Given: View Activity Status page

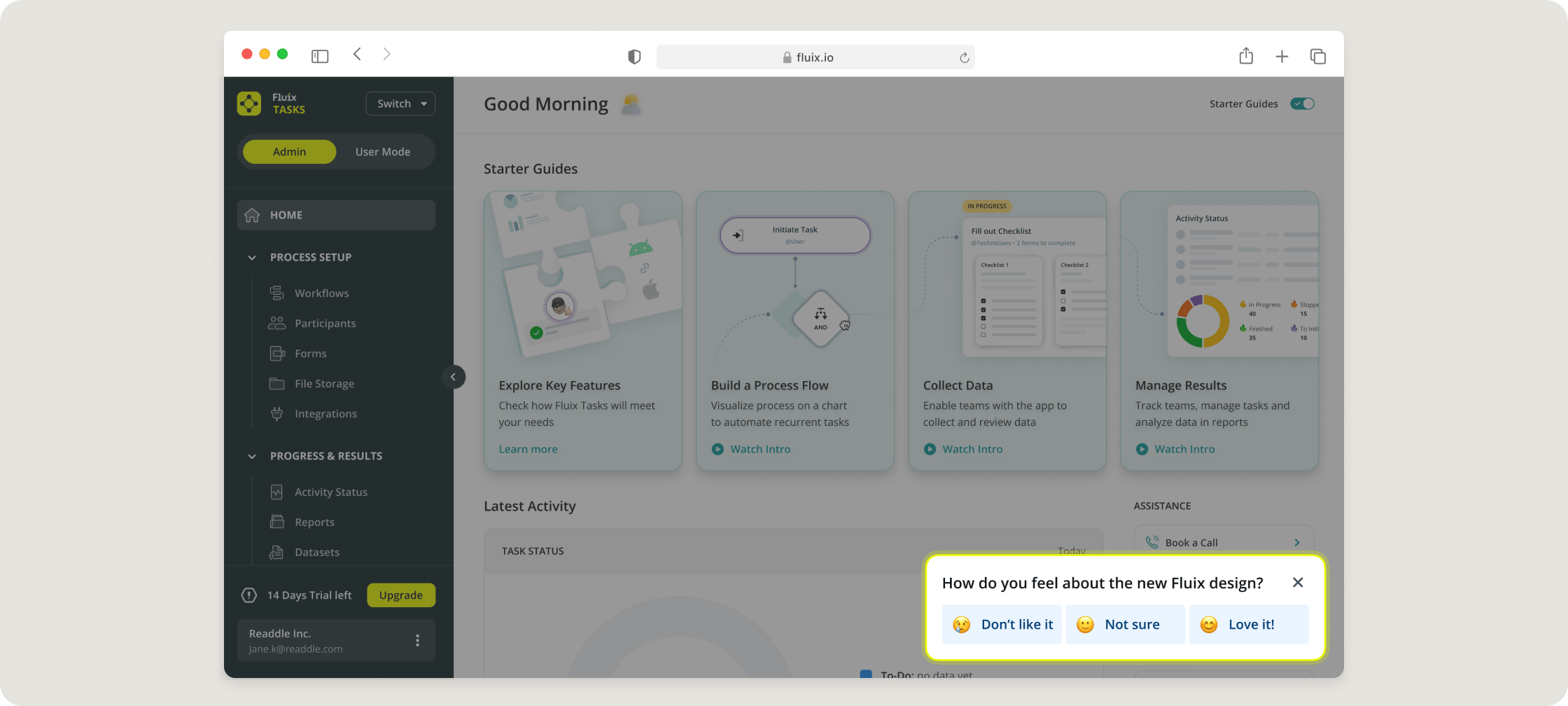Looking at the screenshot, I should tap(330, 492).
